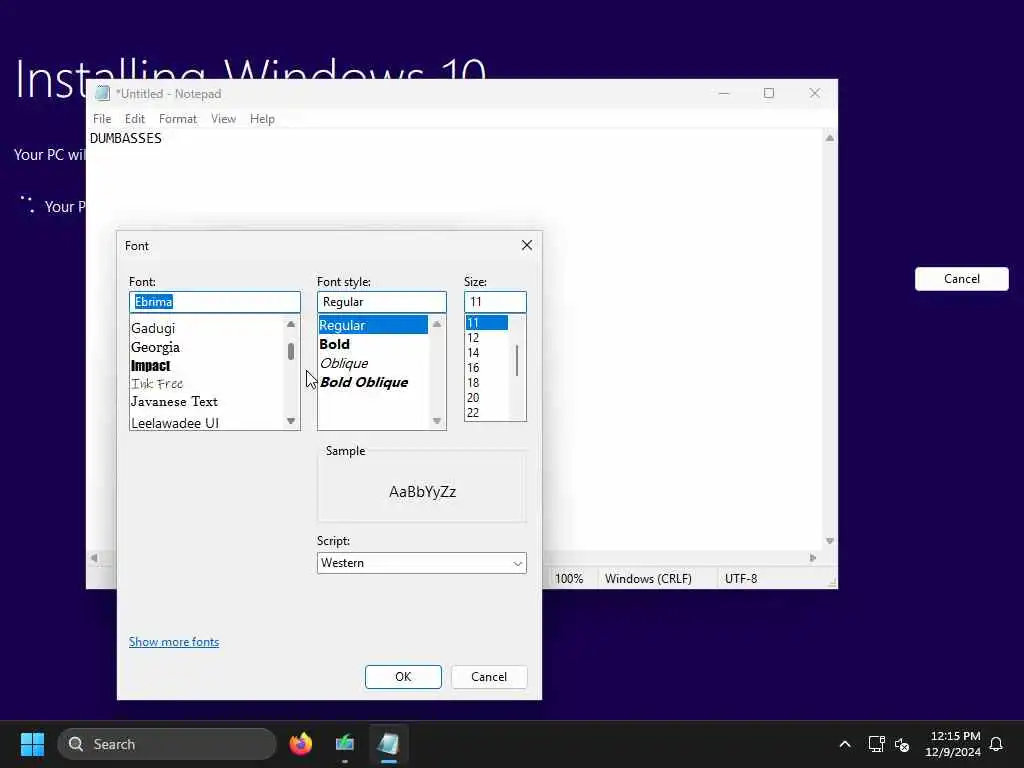Click Windows (CRLF) in status bar
The width and height of the screenshot is (1024, 768).
click(648, 579)
